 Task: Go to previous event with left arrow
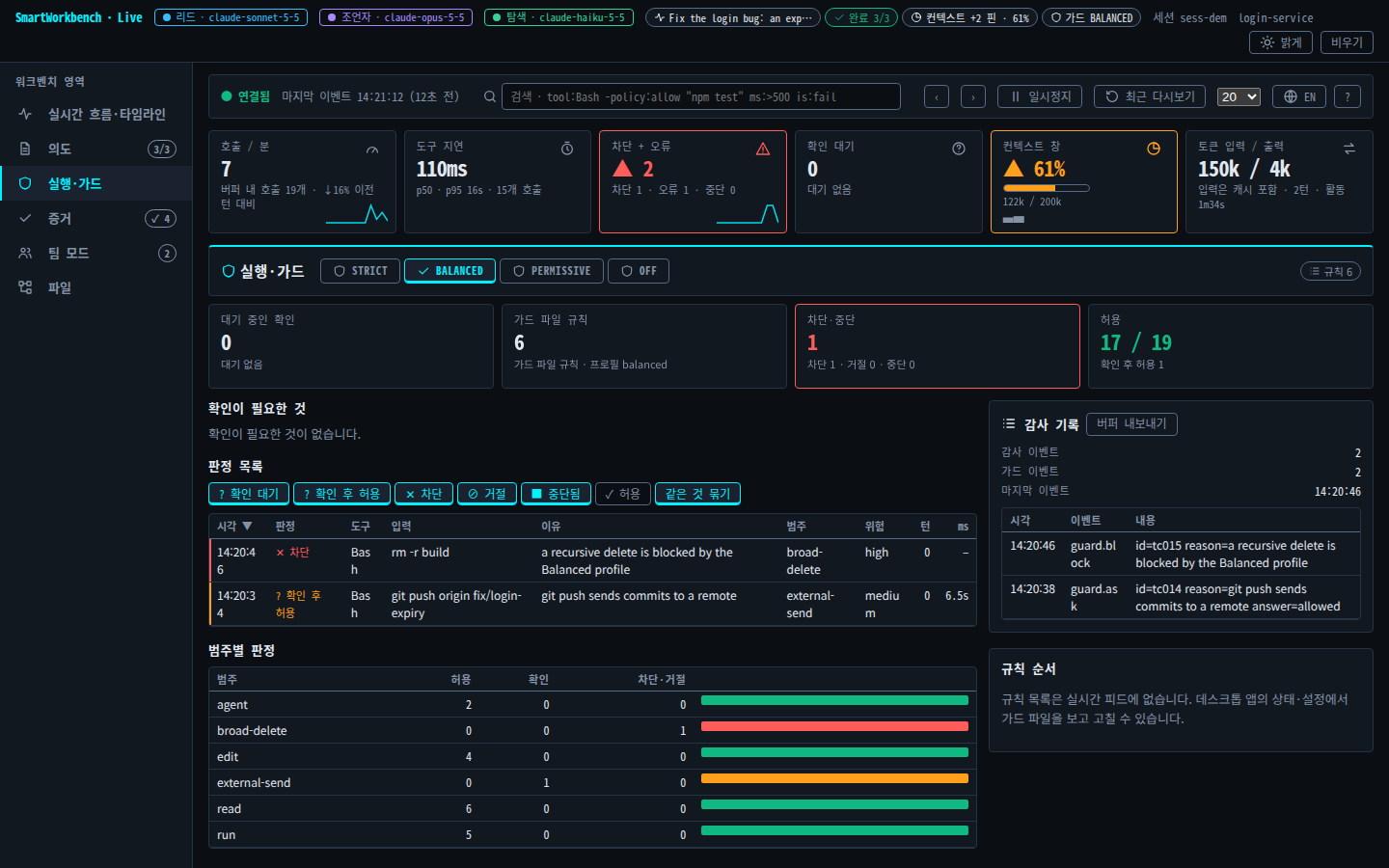click(x=937, y=96)
